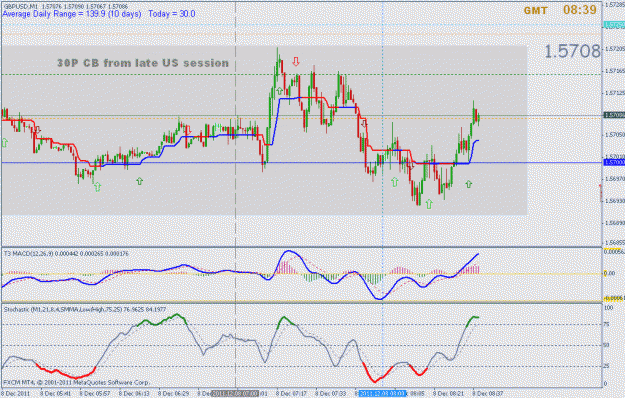Click the Stochastic indicator label
This screenshot has width=625, height=398.
(x=85, y=309)
